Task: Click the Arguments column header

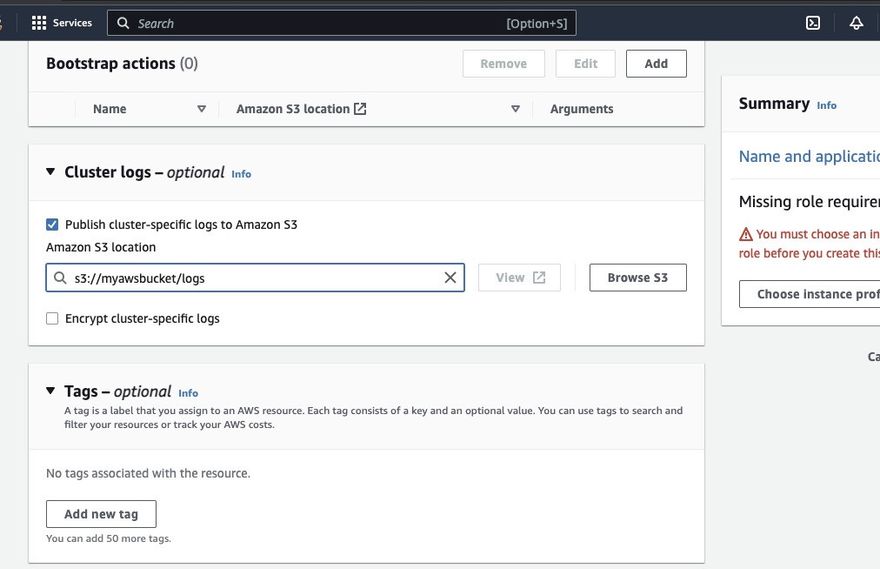Action: click(581, 109)
